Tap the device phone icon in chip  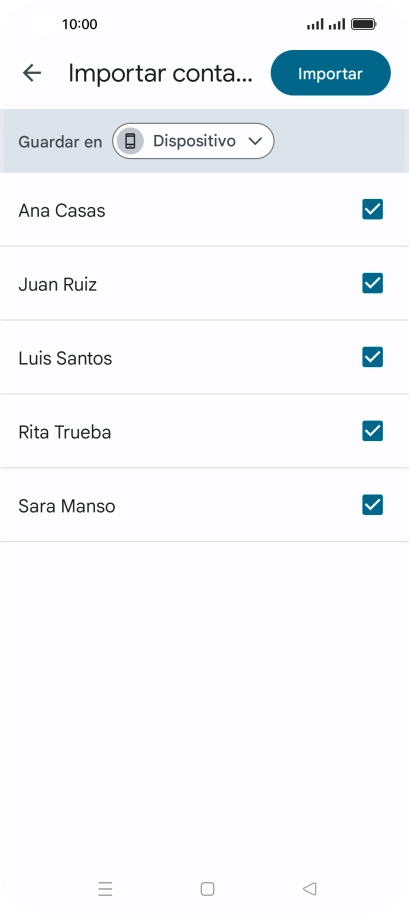coord(130,141)
